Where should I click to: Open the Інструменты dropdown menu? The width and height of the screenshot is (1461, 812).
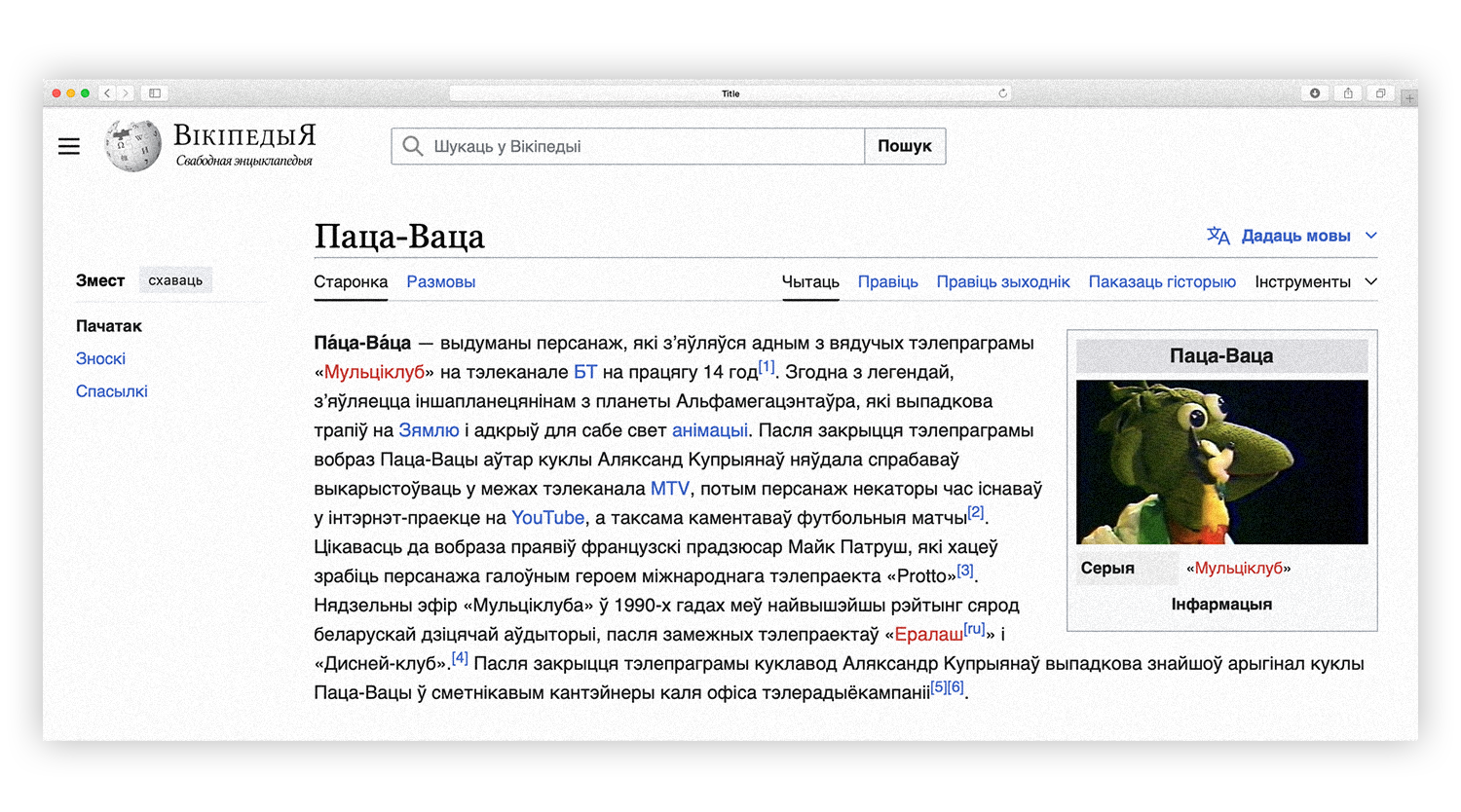pyautogui.click(x=1316, y=281)
